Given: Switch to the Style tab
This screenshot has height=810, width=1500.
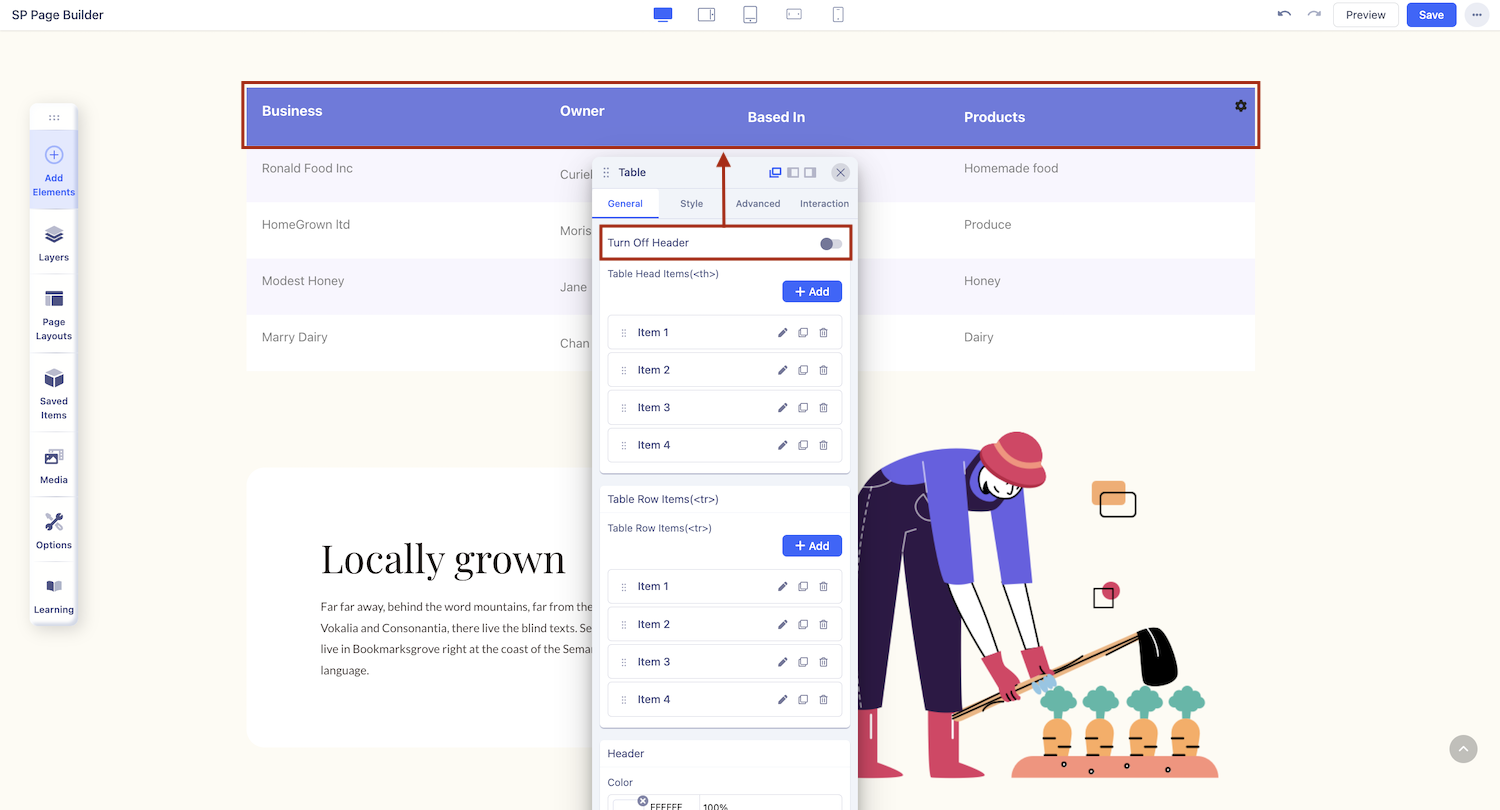Looking at the screenshot, I should 692,204.
